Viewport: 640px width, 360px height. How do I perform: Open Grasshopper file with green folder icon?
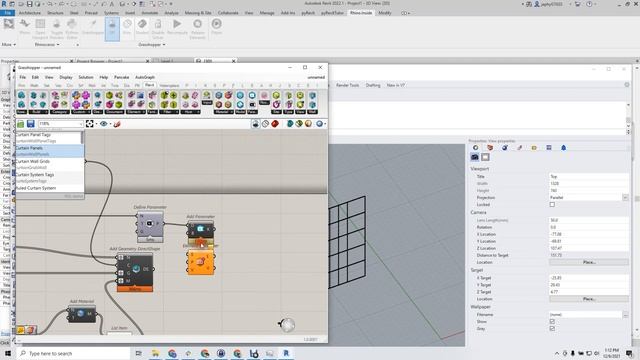[x=20, y=124]
